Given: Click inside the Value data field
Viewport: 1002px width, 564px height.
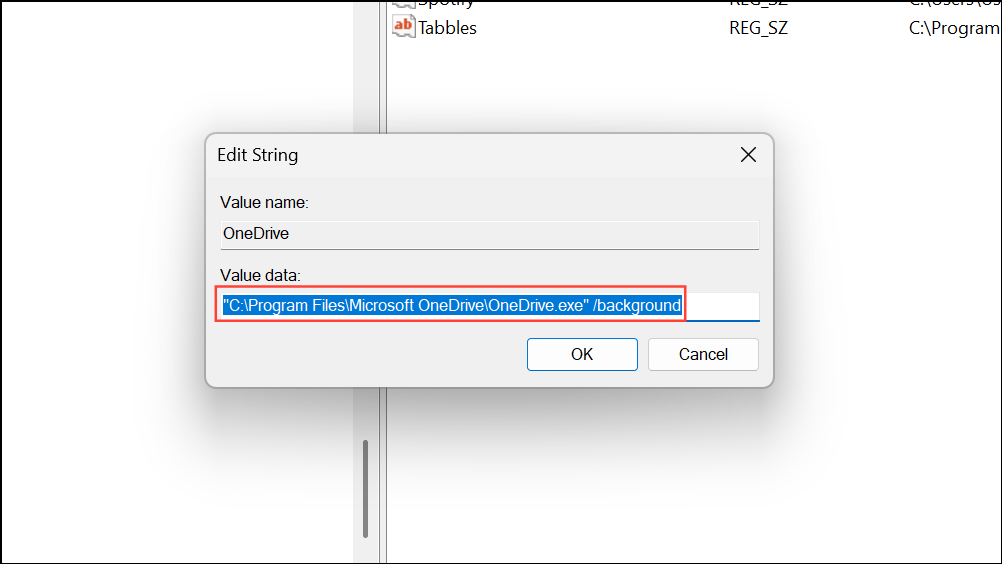Looking at the screenshot, I should coord(719,305).
